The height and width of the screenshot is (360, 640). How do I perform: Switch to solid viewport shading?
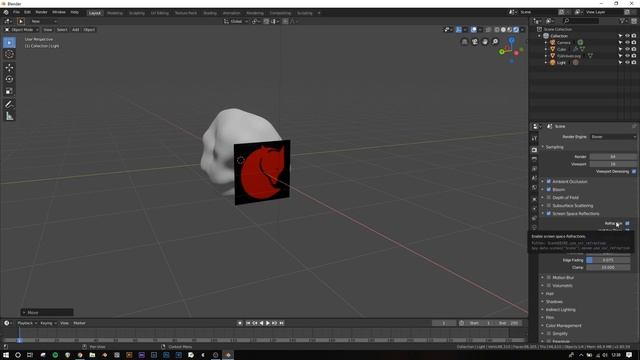point(503,29)
